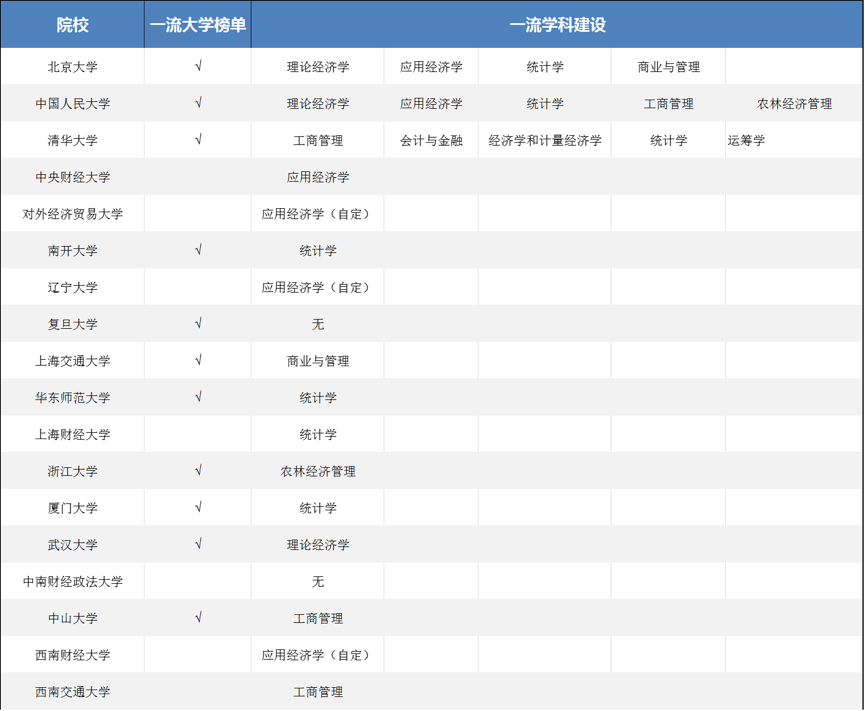Select the 西南交通大学 cell
The image size is (865, 711).
click(x=72, y=692)
